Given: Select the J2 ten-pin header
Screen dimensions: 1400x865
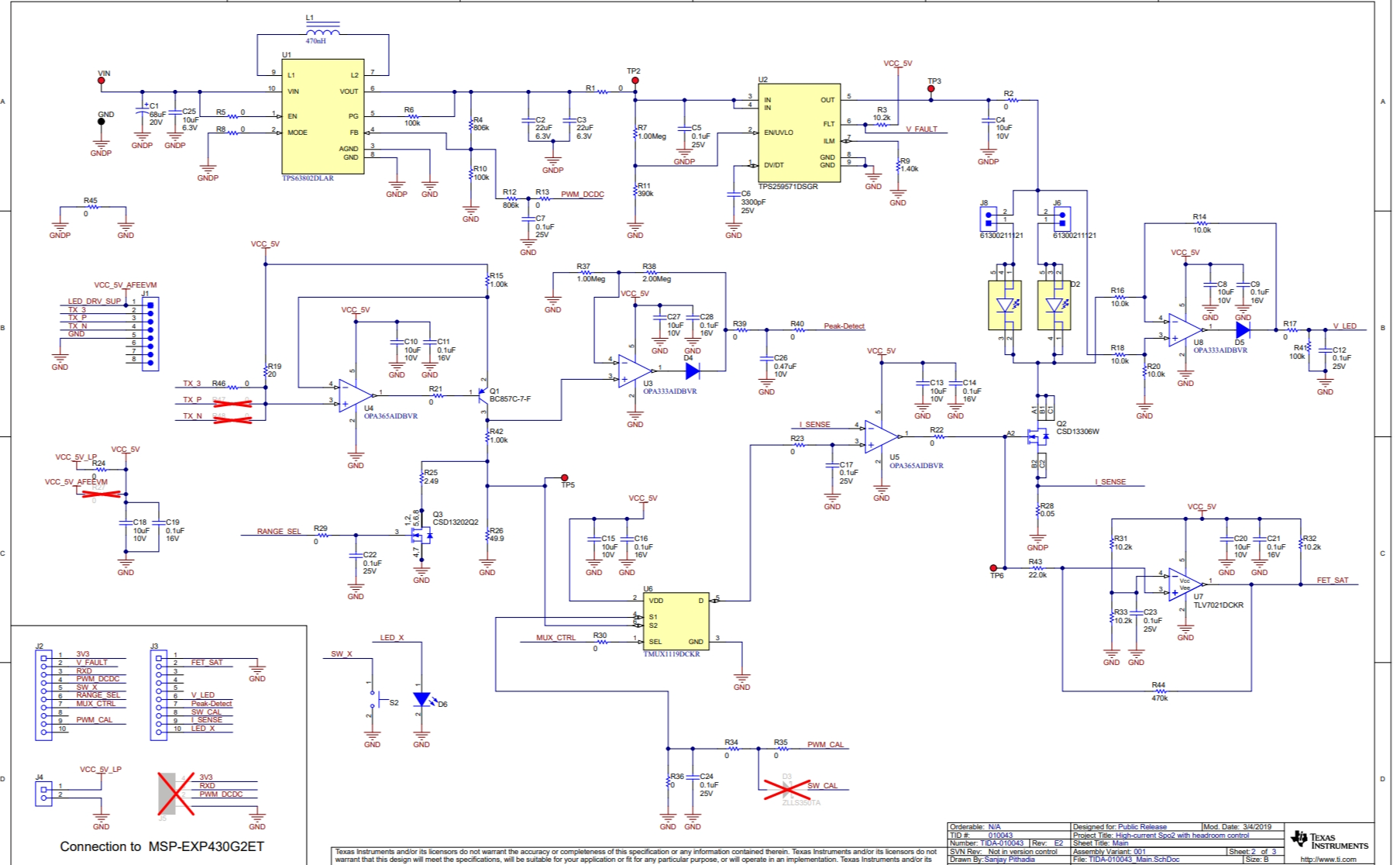Looking at the screenshot, I should click(43, 694).
